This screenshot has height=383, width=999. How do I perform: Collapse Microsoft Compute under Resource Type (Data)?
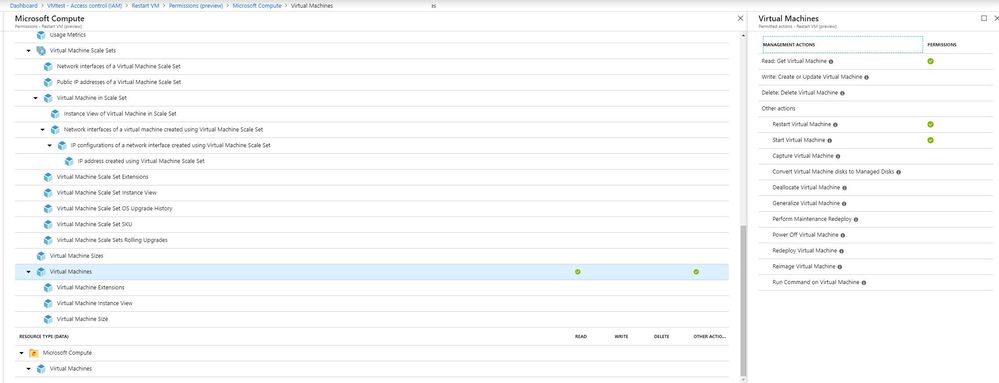pos(22,353)
